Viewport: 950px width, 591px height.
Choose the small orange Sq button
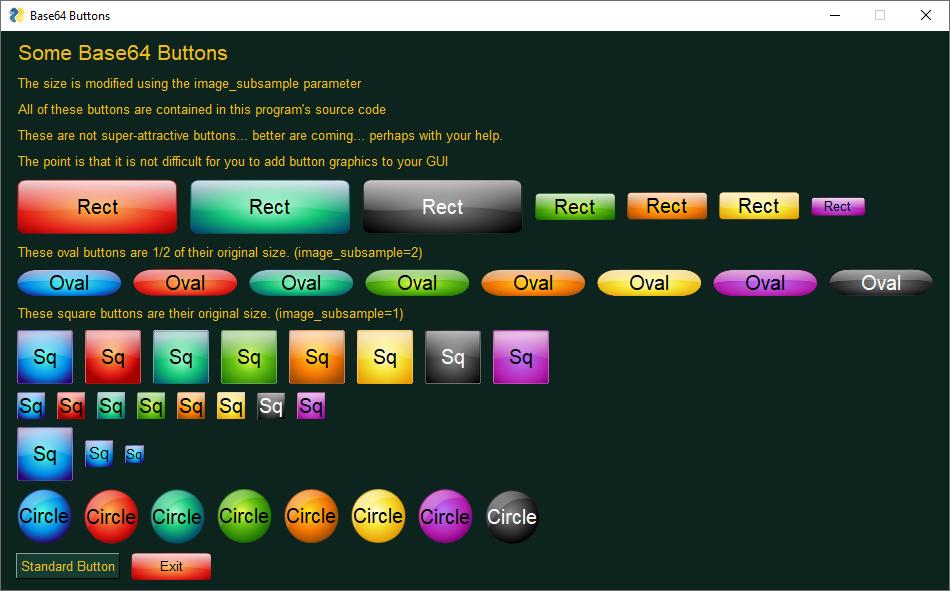[191, 406]
